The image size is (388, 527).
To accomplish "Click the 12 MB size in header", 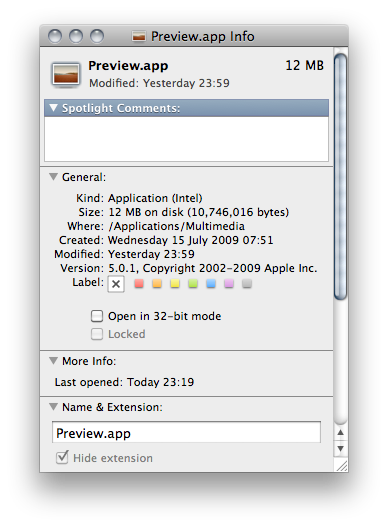I will pos(304,66).
